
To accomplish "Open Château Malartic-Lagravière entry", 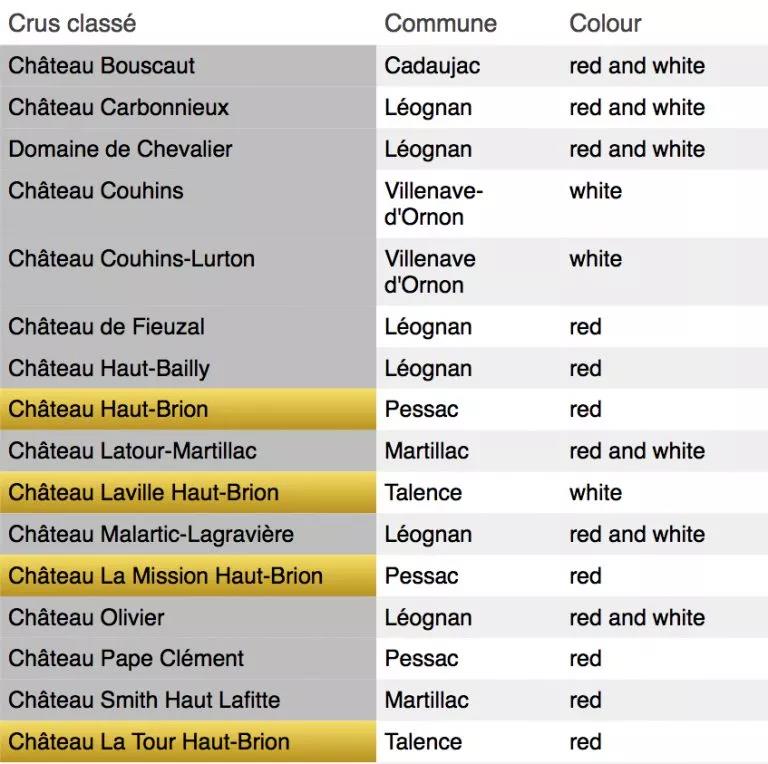I will point(151,534).
